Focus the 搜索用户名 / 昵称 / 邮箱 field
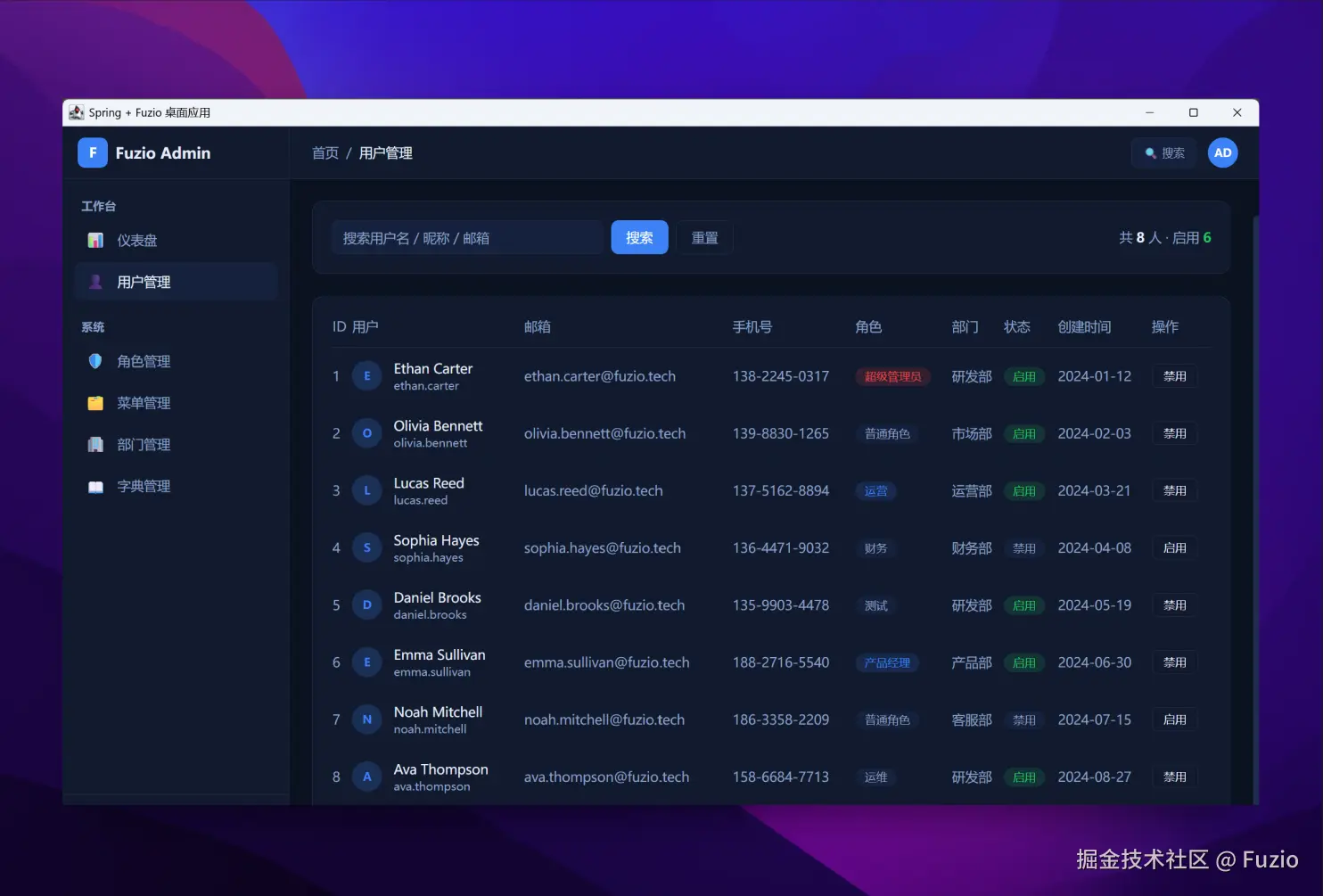Image resolution: width=1323 pixels, height=896 pixels. (467, 237)
